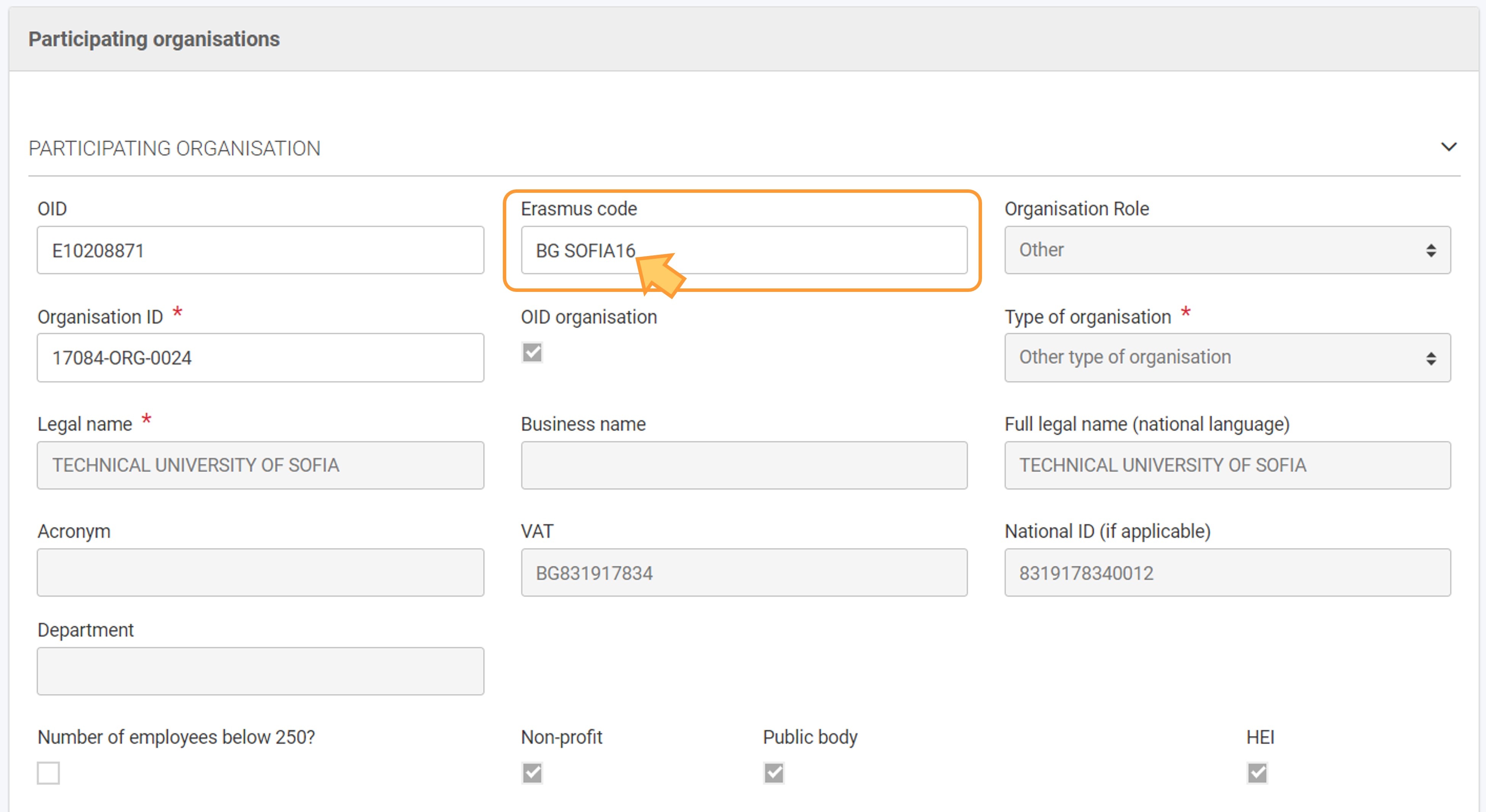
Task: Toggle the OID organisation checkbox
Action: click(532, 352)
